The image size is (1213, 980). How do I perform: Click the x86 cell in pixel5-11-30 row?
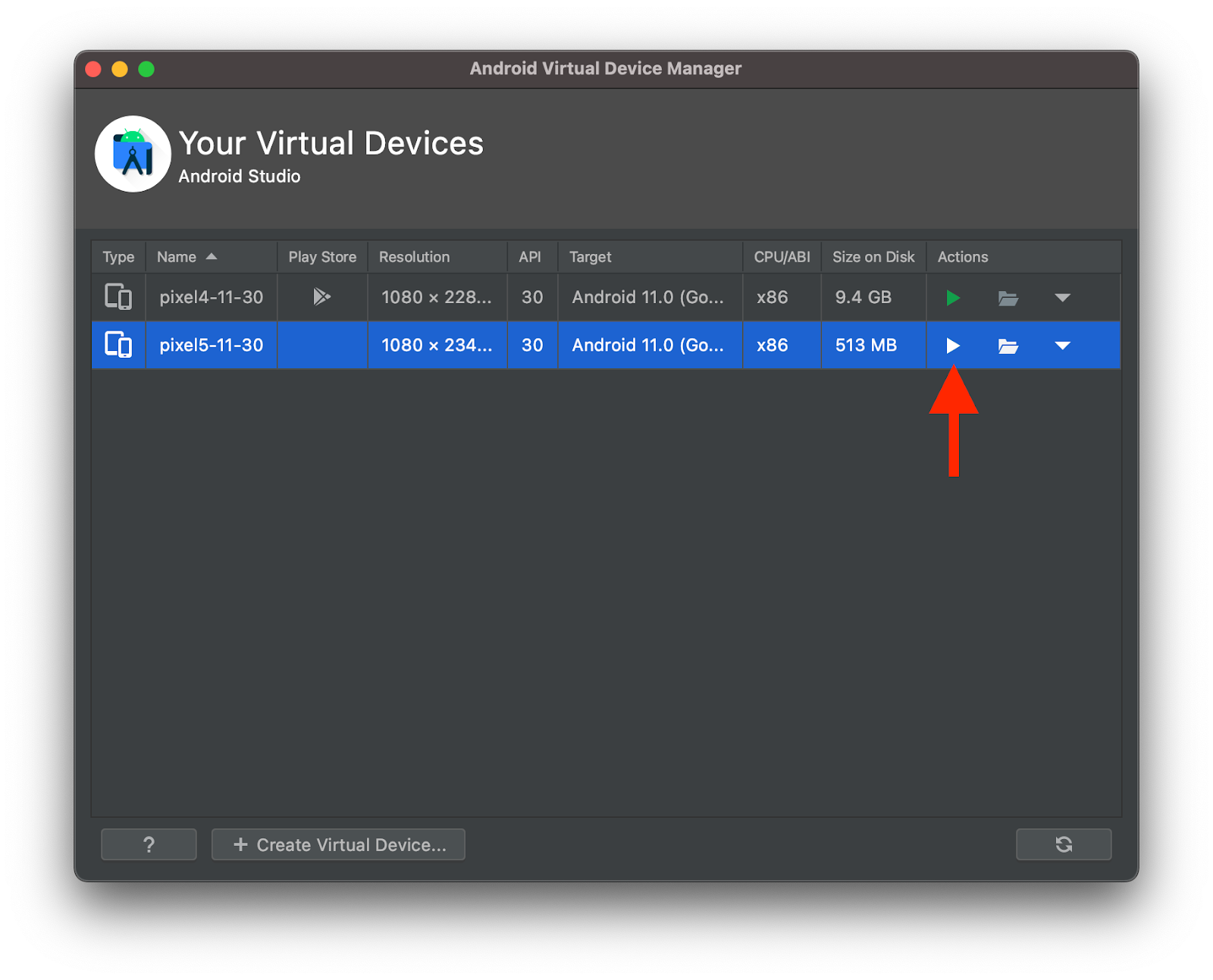(x=782, y=345)
